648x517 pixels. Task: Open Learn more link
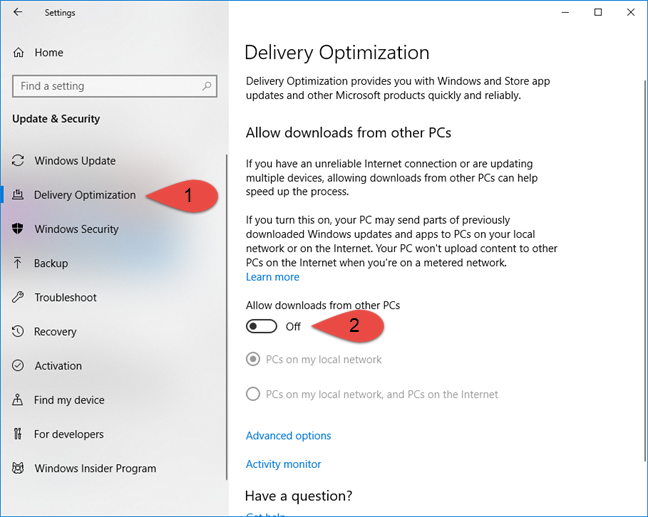point(272,277)
